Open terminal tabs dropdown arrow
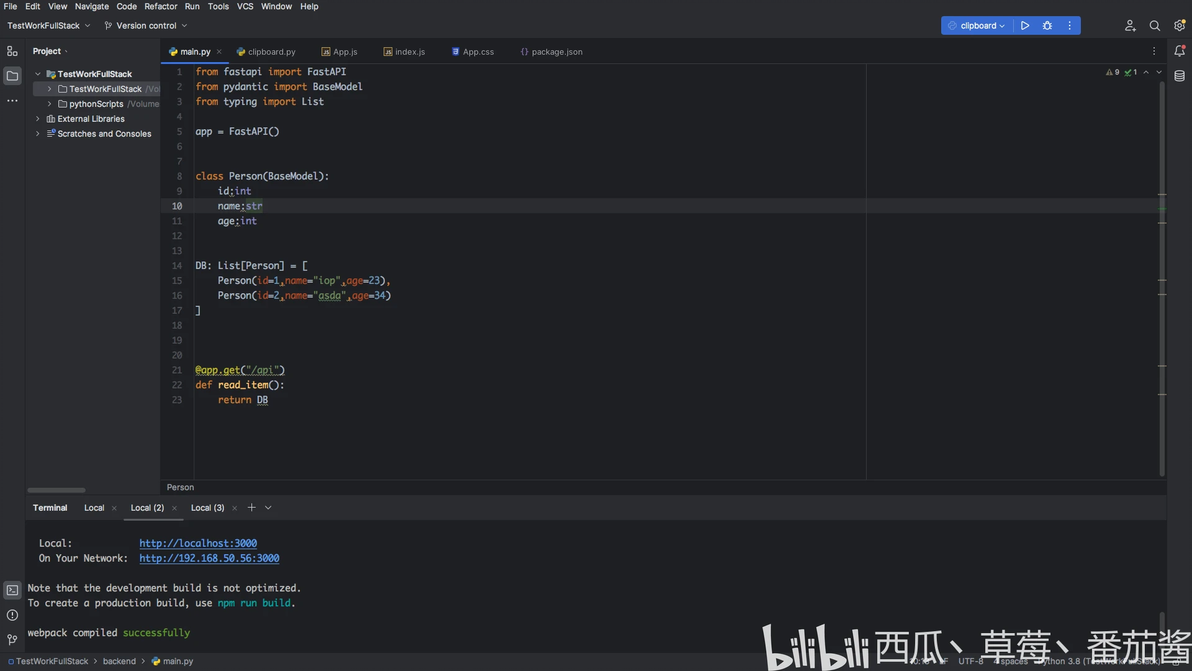 (x=268, y=508)
